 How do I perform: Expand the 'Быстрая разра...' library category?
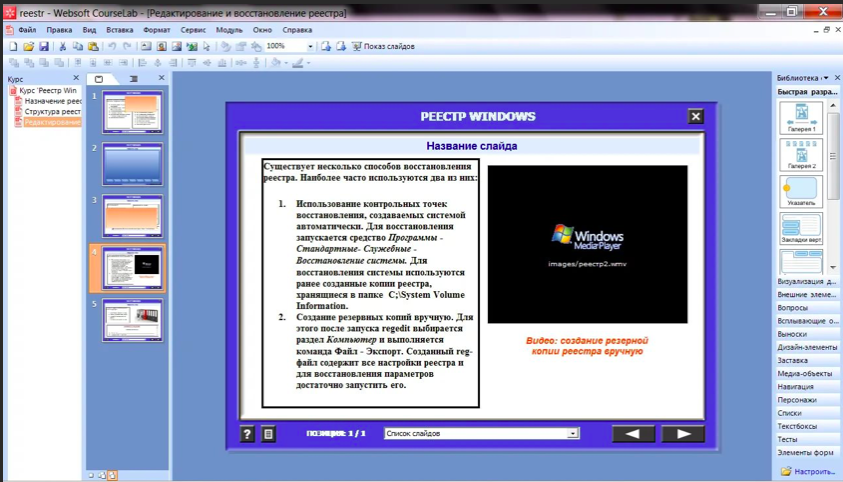(807, 92)
